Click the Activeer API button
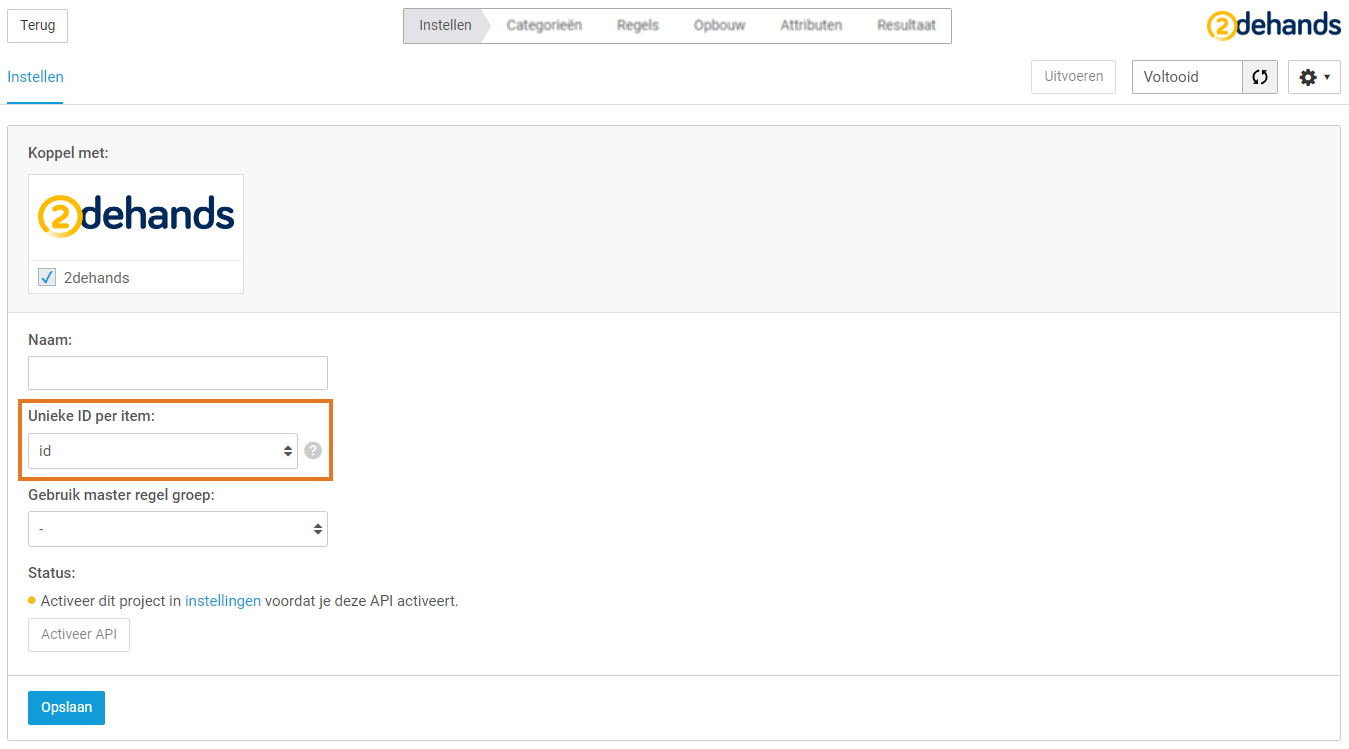The image size is (1349, 749). point(79,635)
